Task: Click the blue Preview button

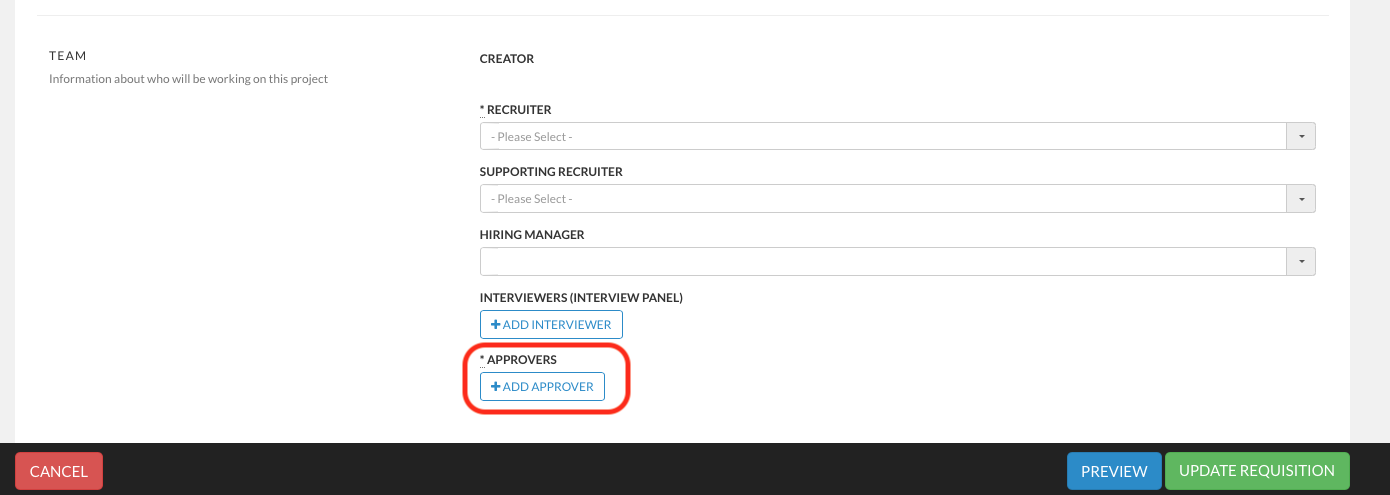Action: (1113, 471)
